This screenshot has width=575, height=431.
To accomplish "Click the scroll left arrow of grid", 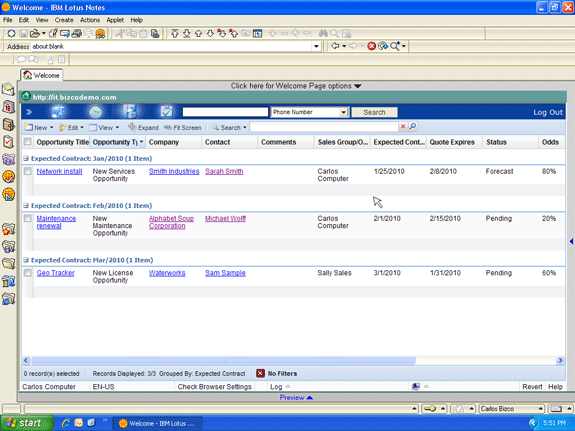I will coord(26,360).
